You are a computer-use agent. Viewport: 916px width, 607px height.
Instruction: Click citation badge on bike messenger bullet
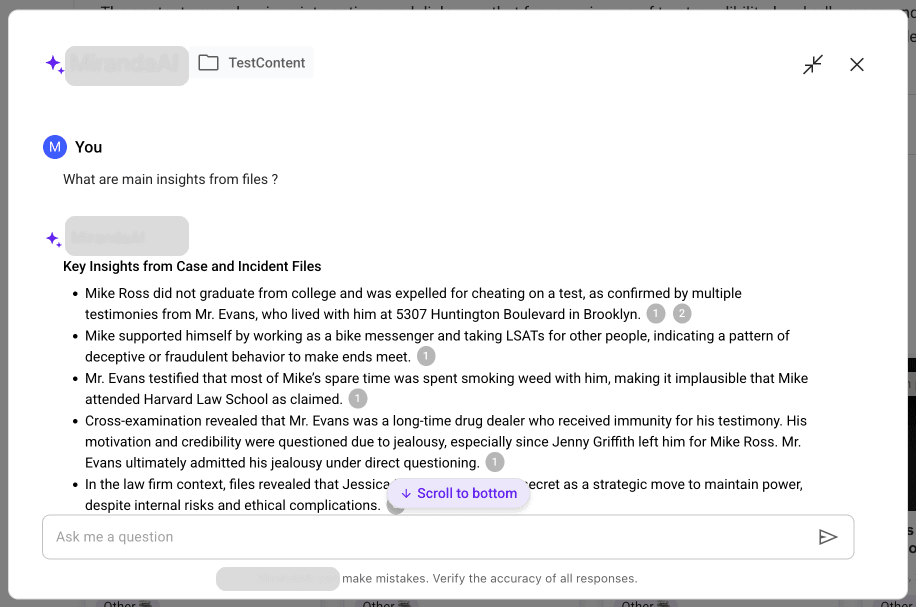pyautogui.click(x=425, y=356)
